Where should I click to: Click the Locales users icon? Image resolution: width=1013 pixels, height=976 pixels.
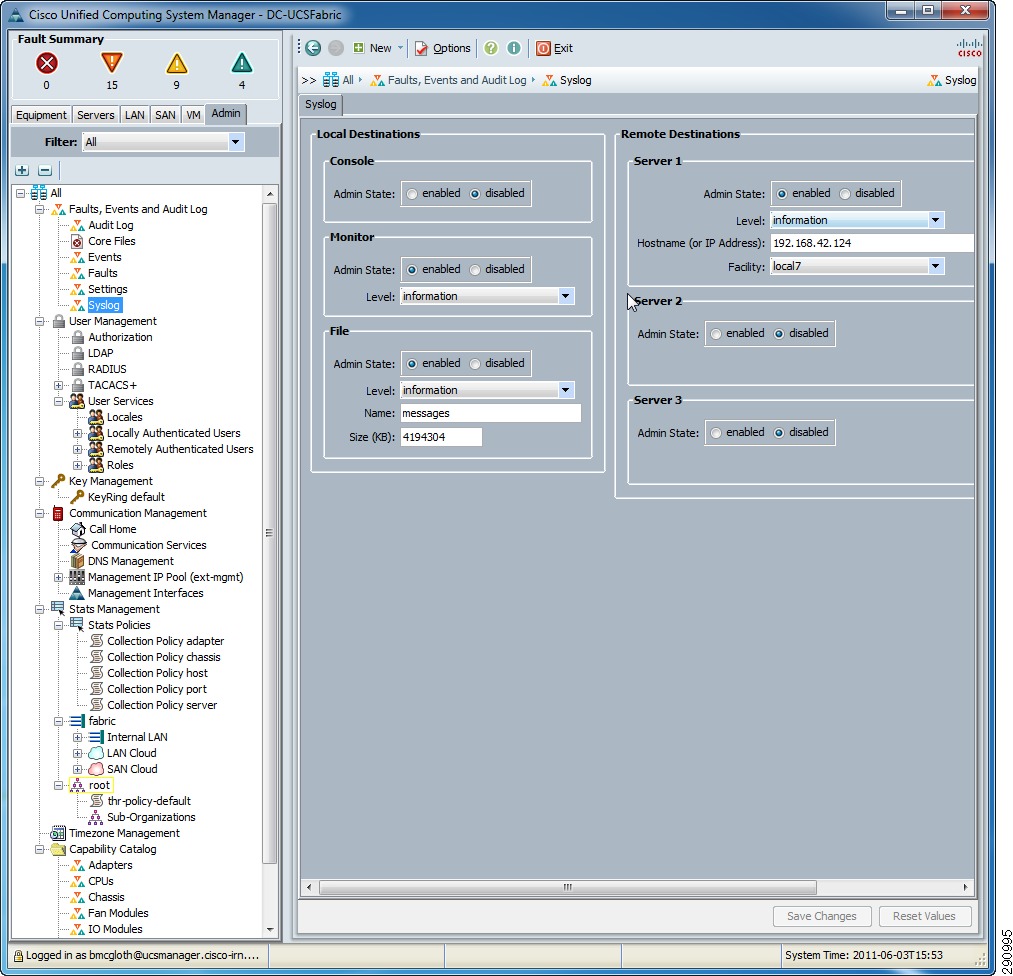click(96, 417)
